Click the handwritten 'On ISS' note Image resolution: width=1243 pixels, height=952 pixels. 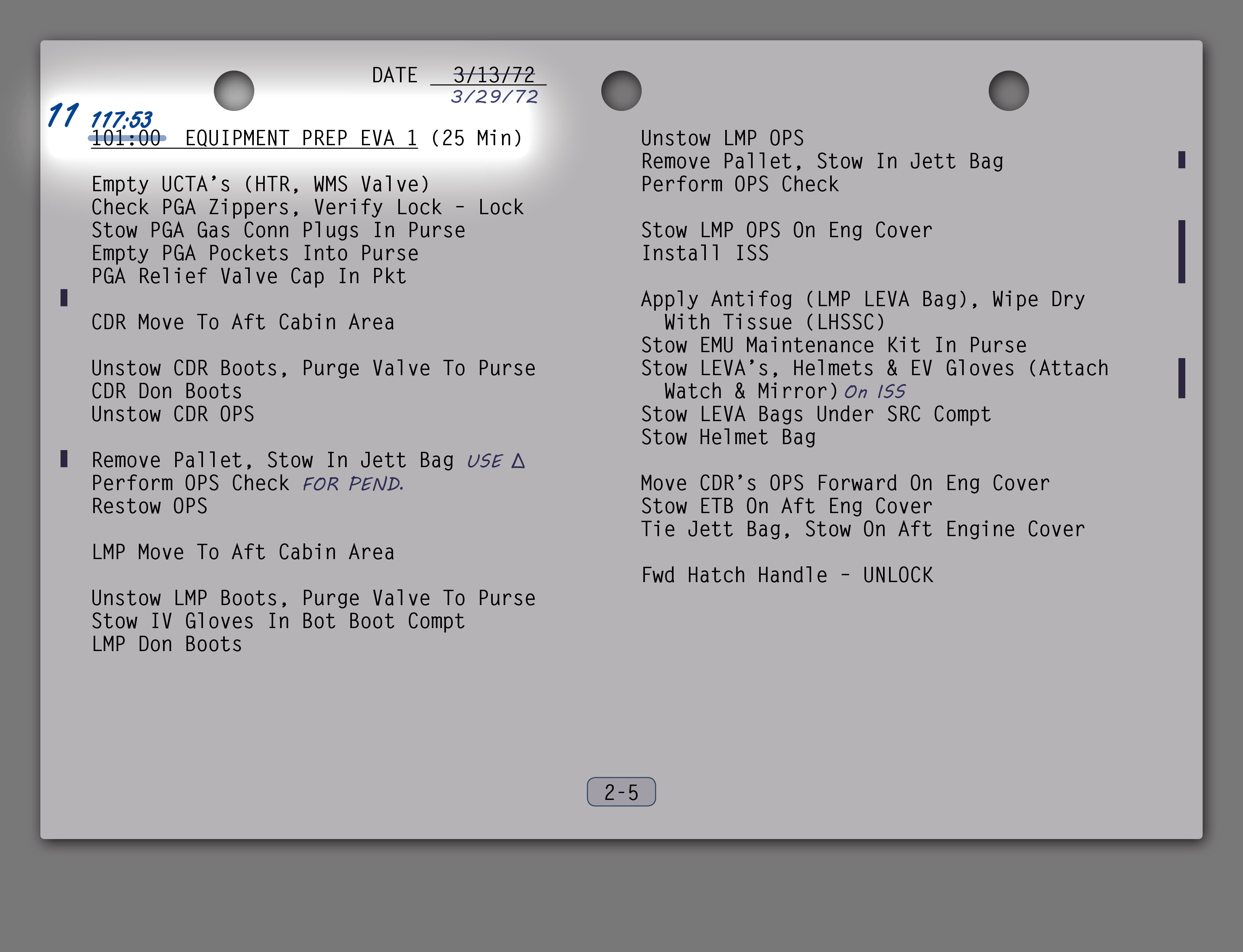875,392
